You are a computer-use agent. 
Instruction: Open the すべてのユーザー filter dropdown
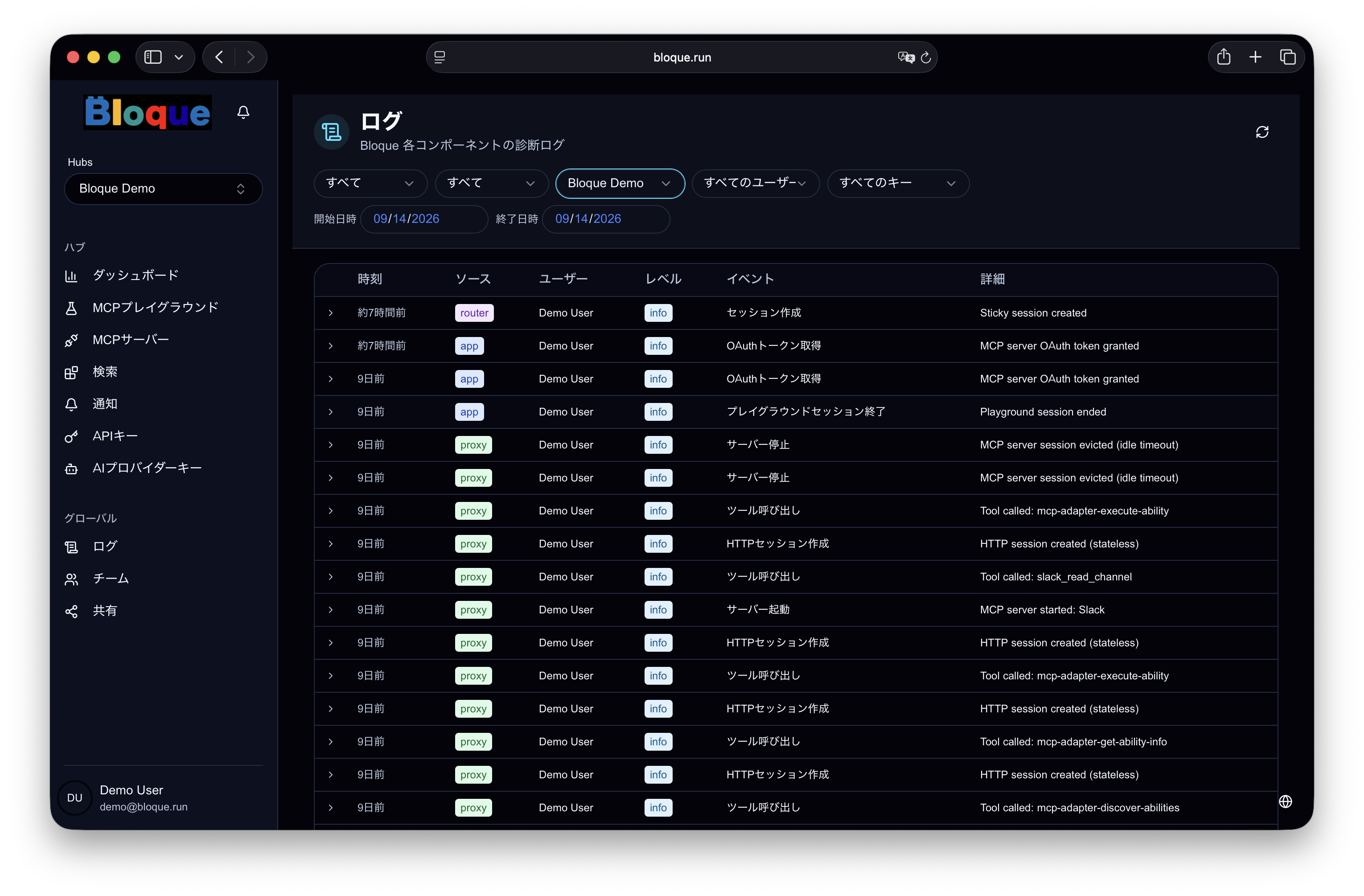[x=756, y=184]
